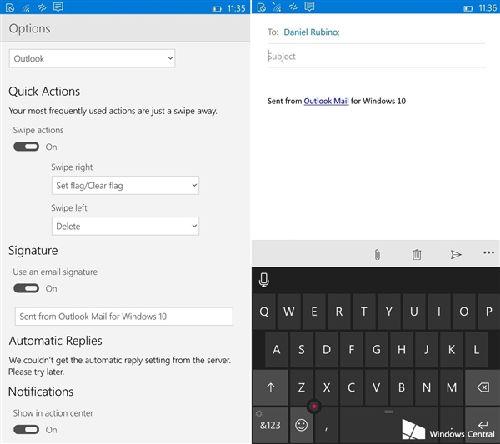Tap the C key
Screen dimensions: 500x444
(351, 387)
